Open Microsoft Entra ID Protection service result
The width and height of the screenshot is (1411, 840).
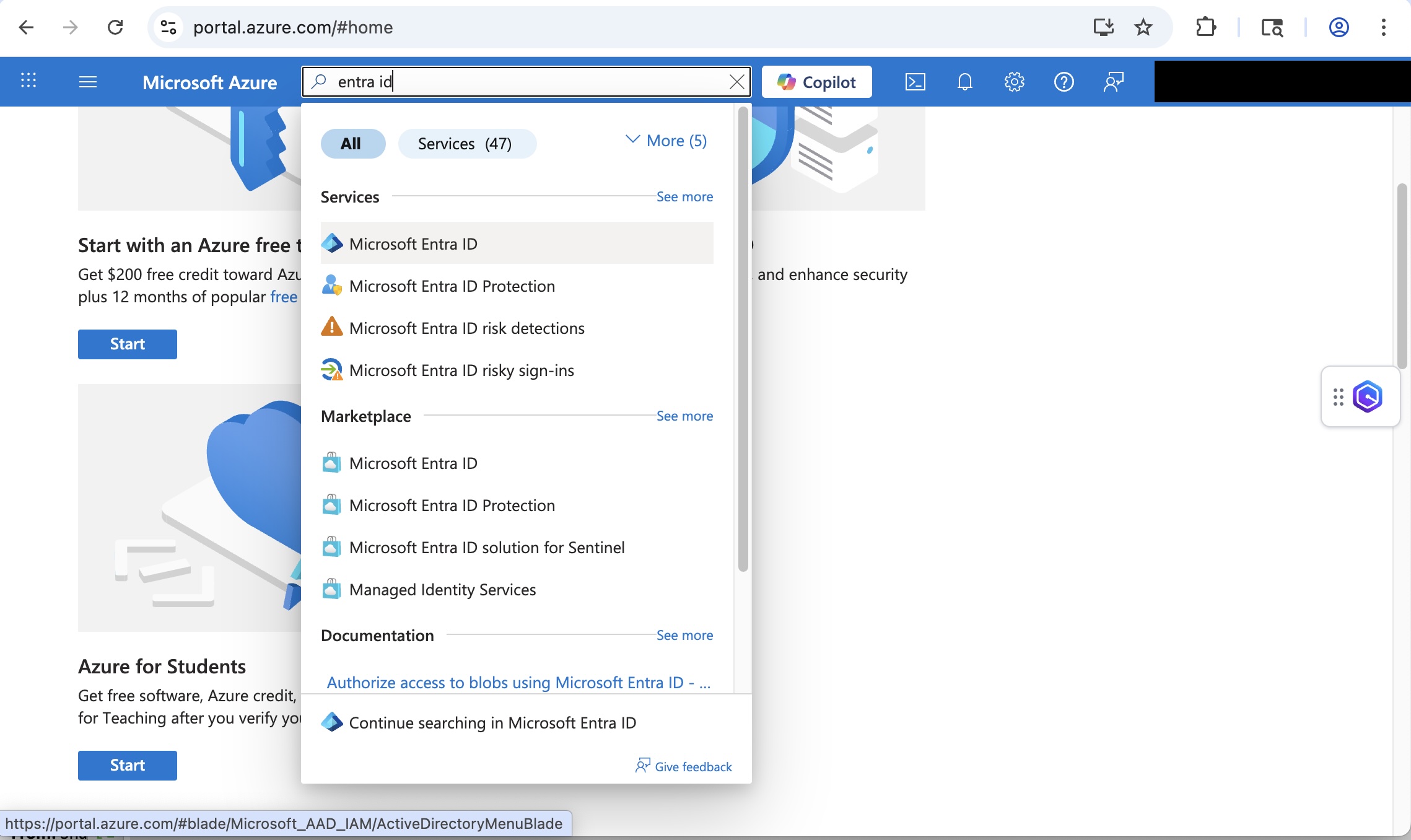(517, 286)
